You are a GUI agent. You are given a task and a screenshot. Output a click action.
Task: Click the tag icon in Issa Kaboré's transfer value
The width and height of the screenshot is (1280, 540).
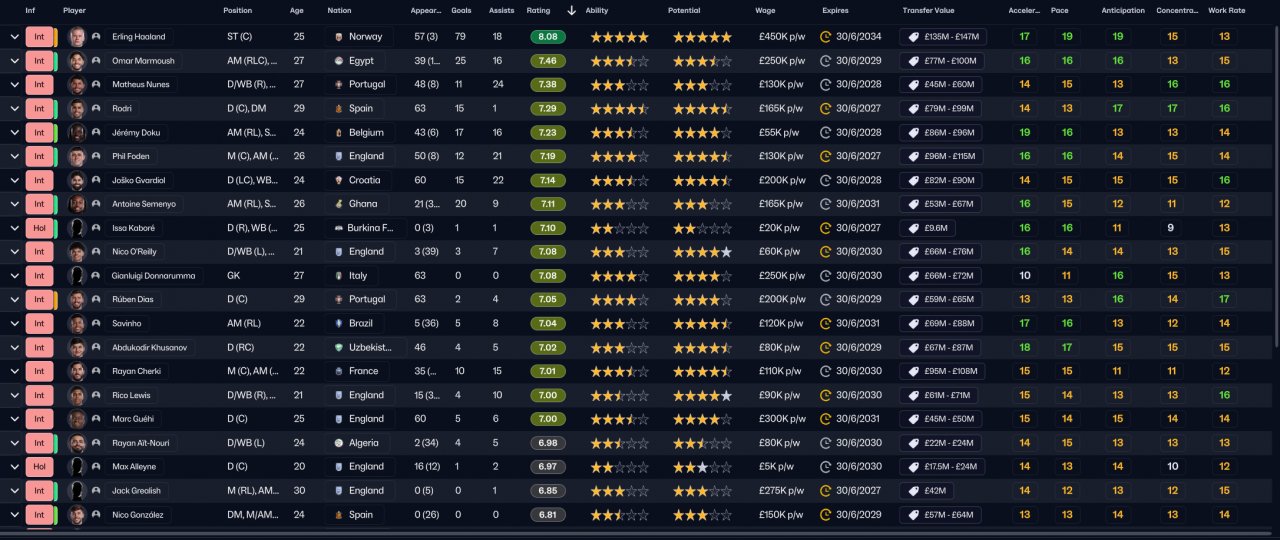point(913,228)
